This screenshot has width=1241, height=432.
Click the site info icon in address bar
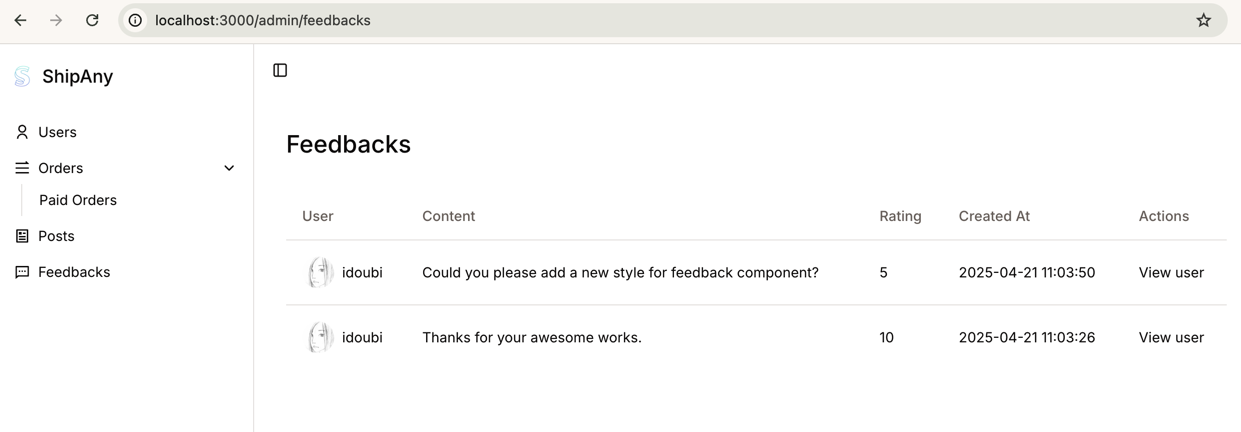click(x=136, y=20)
